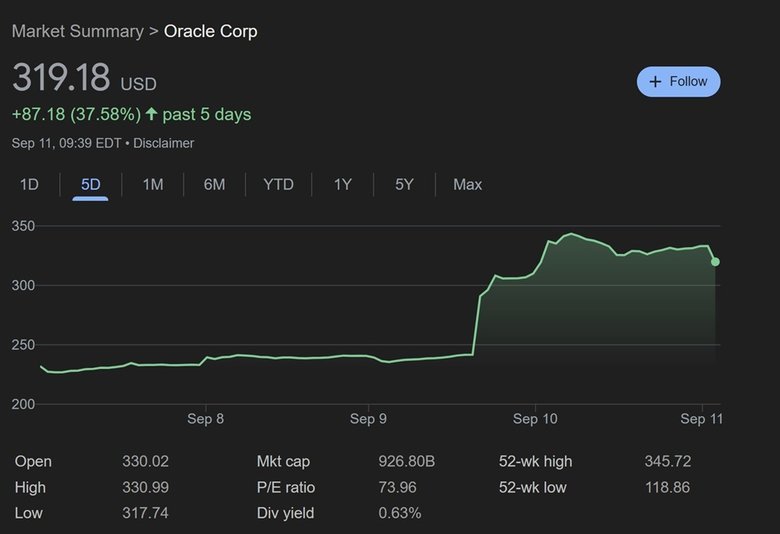Switch to the 1D chart range
This screenshot has height=534, width=780.
[29, 185]
